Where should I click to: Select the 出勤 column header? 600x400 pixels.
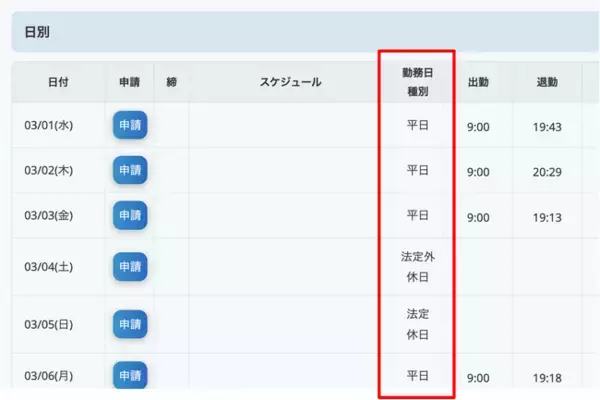(478, 82)
